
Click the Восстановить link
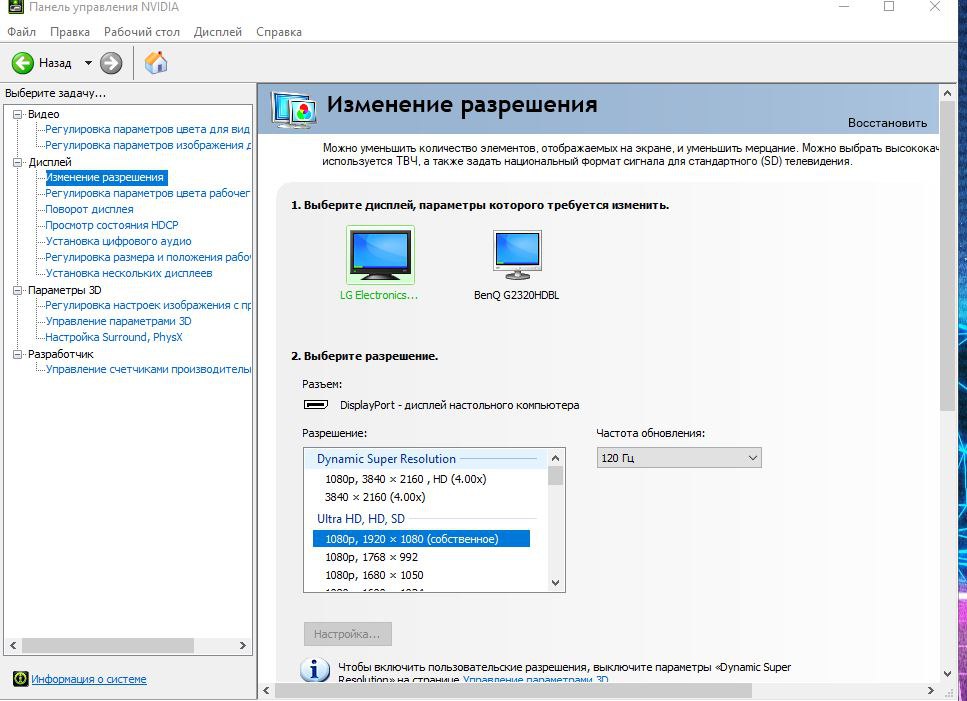pos(887,123)
